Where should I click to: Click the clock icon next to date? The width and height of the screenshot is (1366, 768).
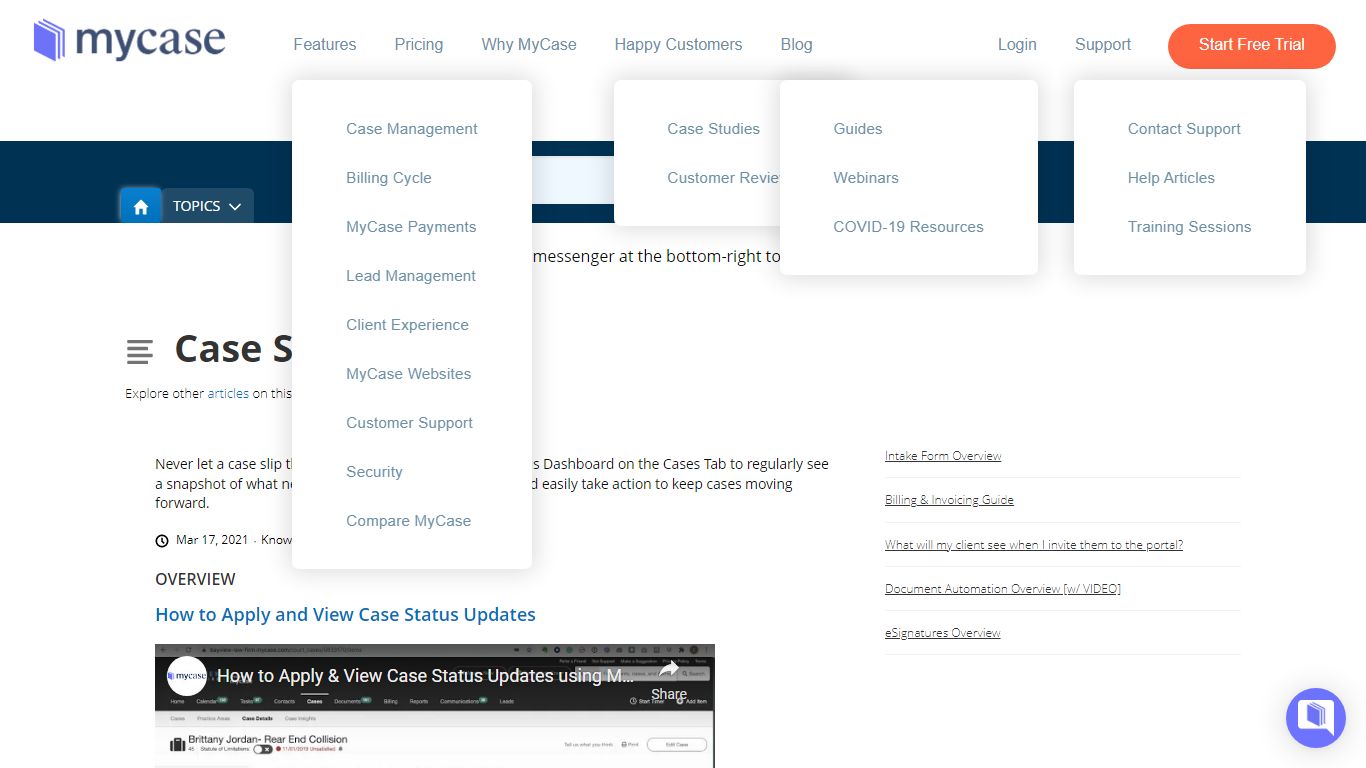tap(162, 541)
